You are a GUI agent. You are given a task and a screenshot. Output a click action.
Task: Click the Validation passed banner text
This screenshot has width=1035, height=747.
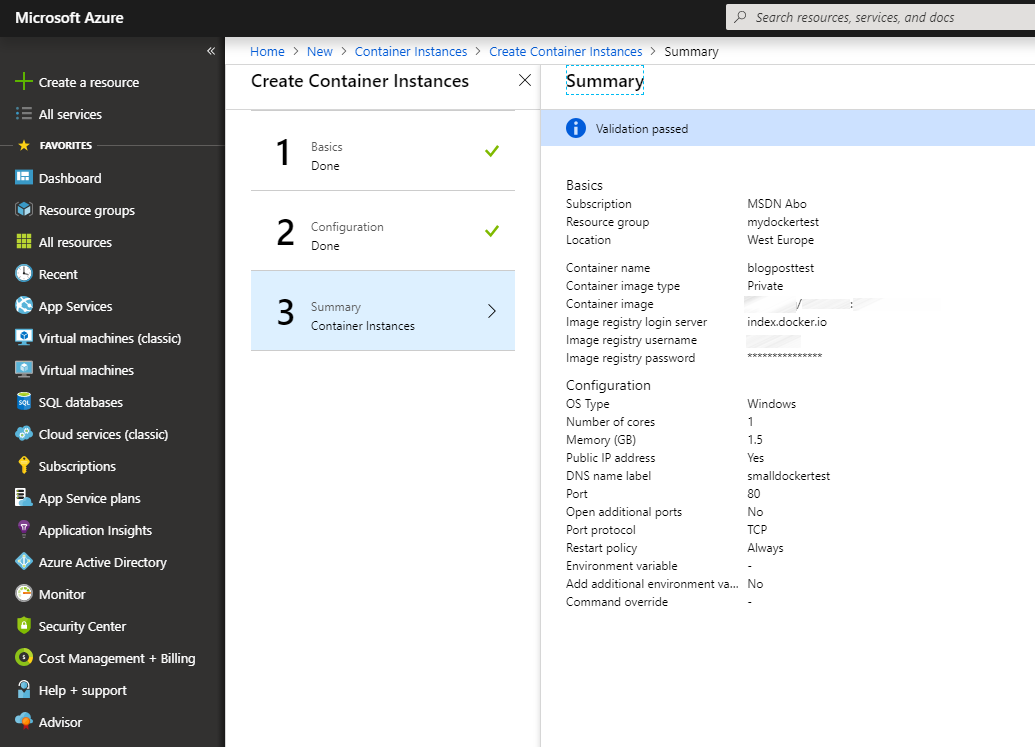tap(642, 129)
